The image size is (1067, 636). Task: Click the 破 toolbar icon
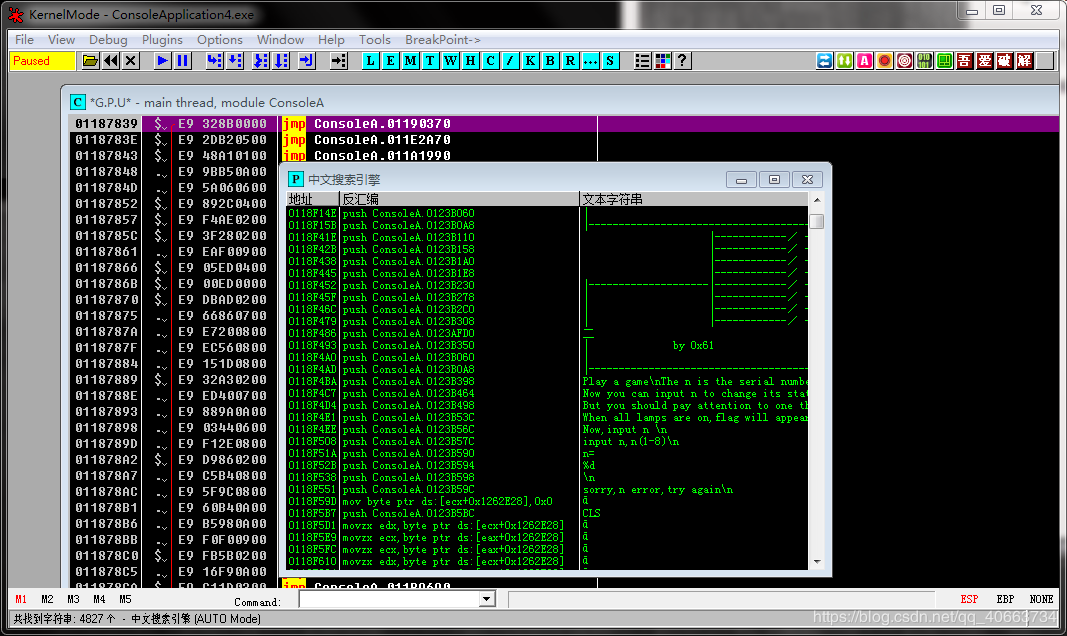click(1004, 61)
